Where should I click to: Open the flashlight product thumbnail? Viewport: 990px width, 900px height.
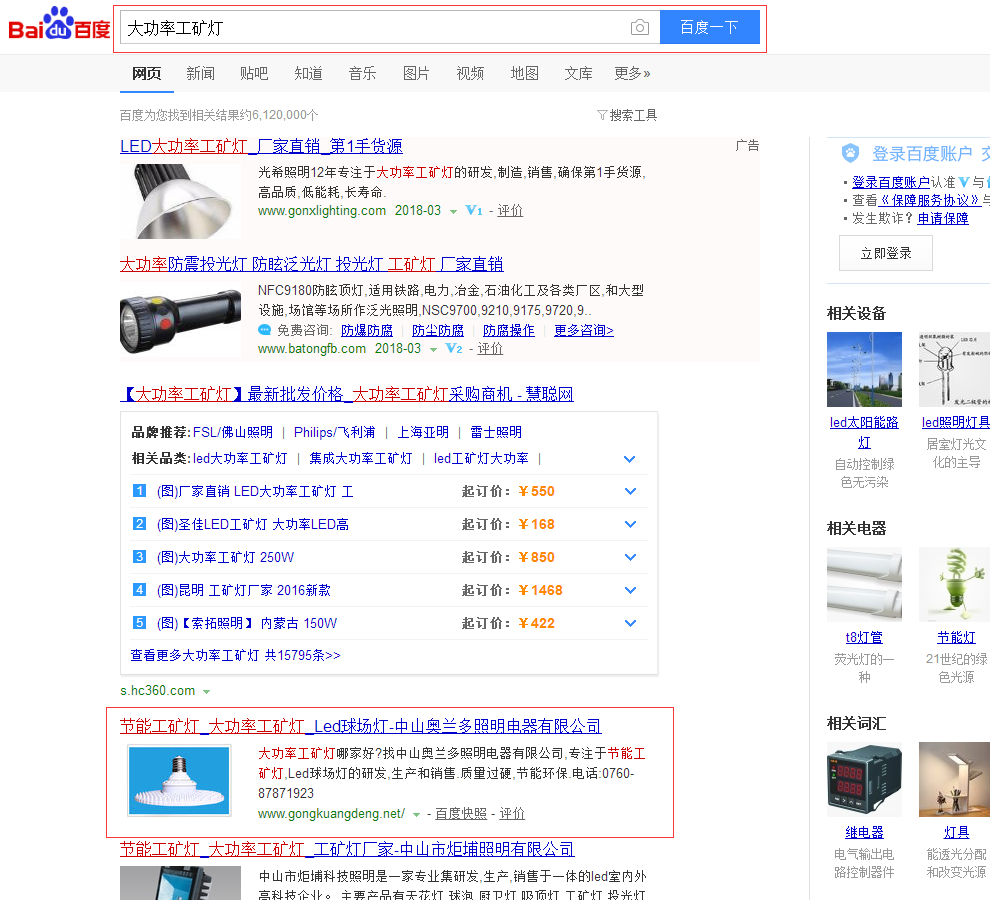180,321
